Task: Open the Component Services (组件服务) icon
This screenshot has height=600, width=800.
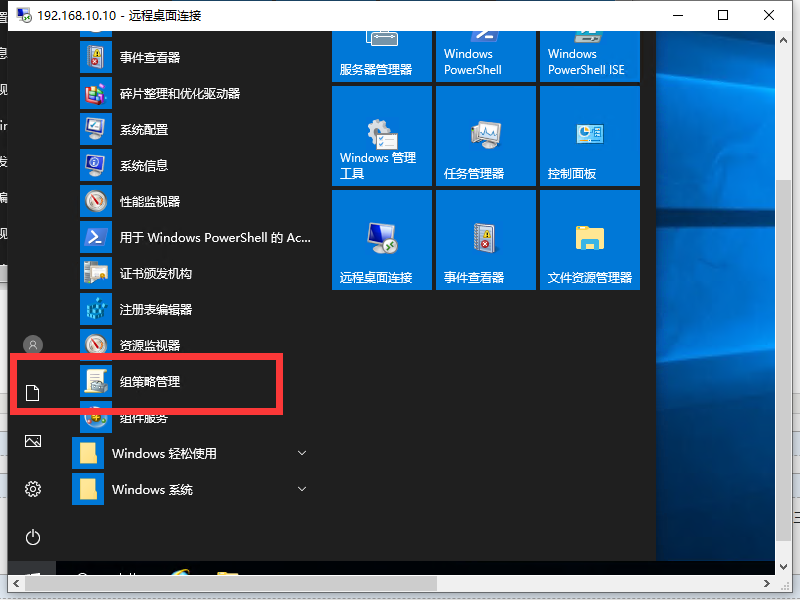Action: [96, 417]
